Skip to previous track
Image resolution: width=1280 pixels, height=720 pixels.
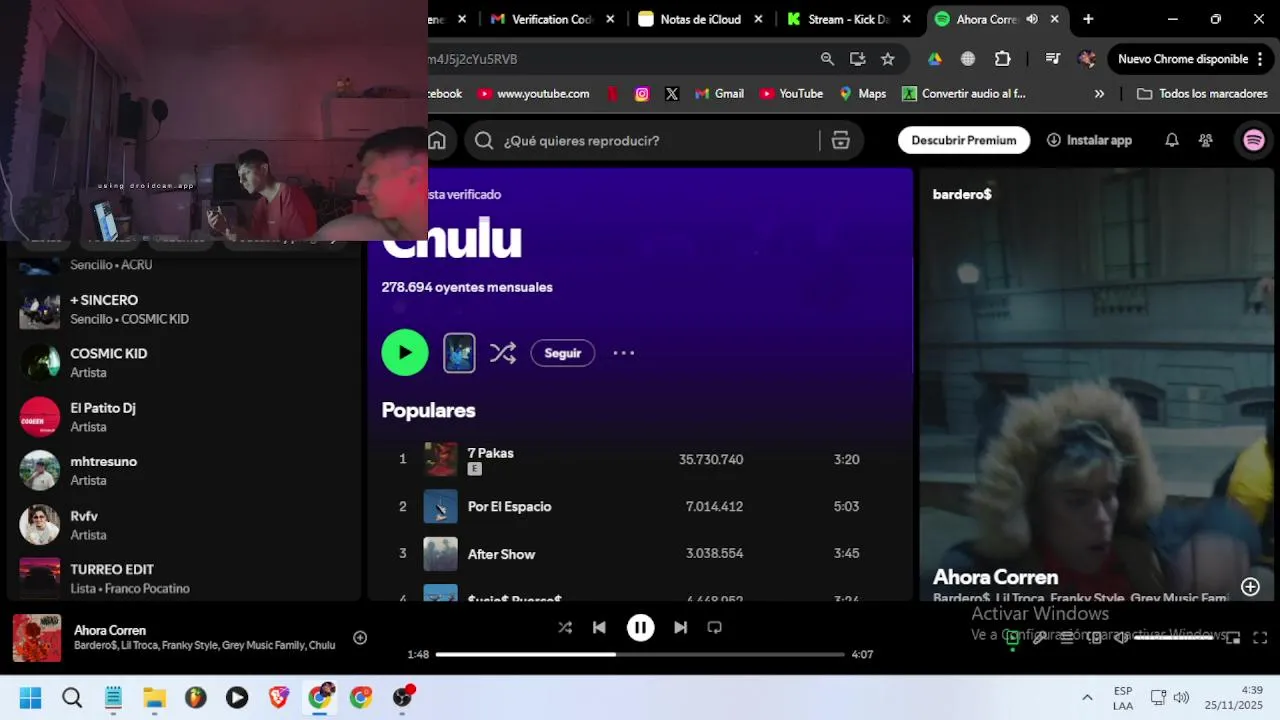click(x=599, y=627)
